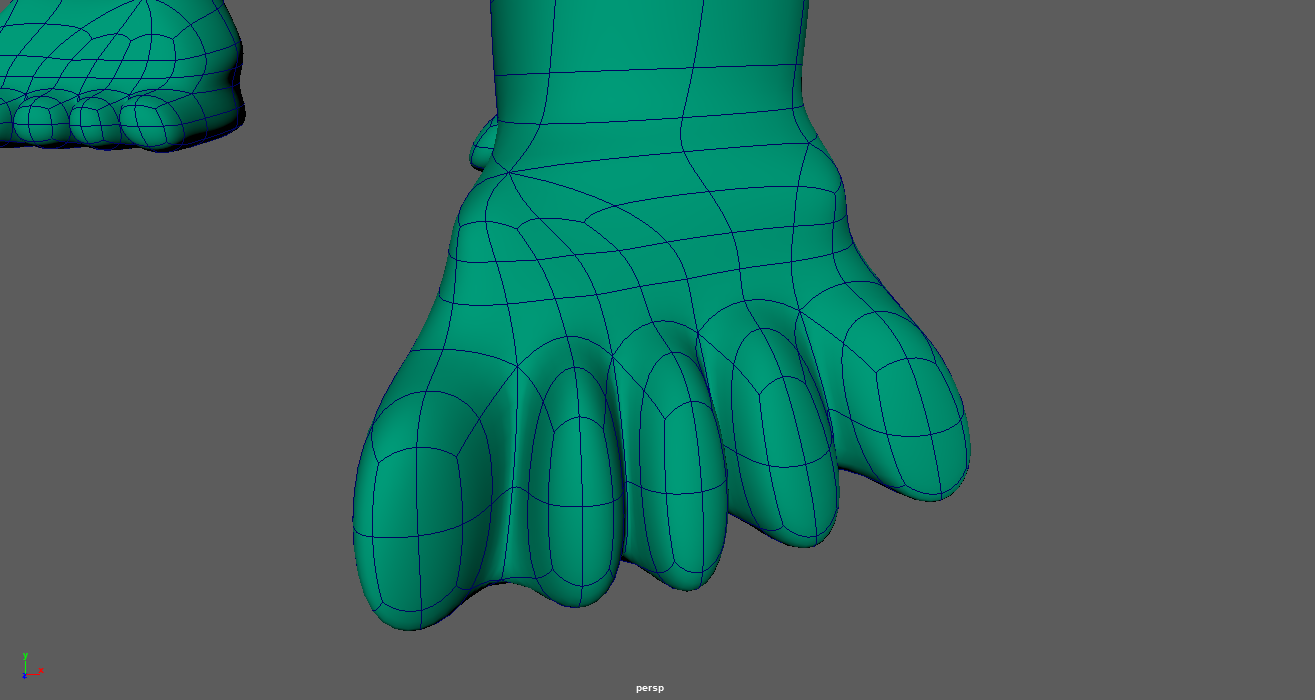The width and height of the screenshot is (1315, 700).
Task: Click the tip of the middle toe
Action: (x=688, y=570)
